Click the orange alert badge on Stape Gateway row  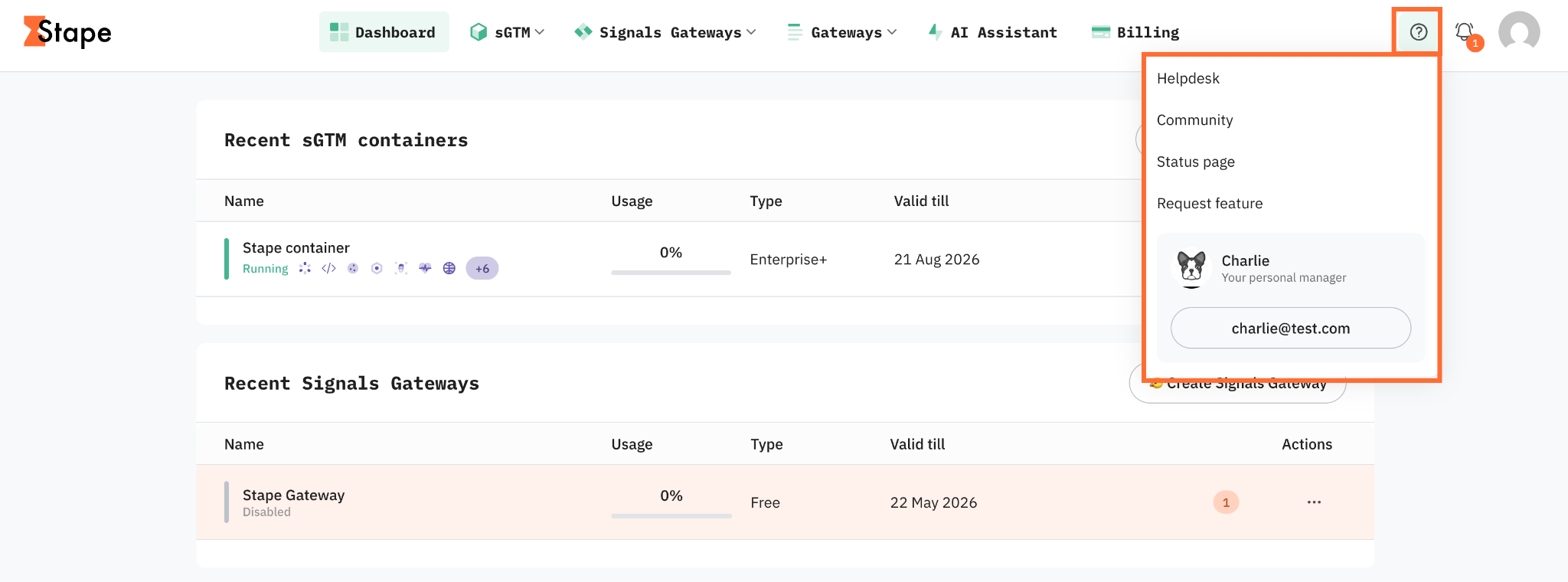click(x=1226, y=502)
